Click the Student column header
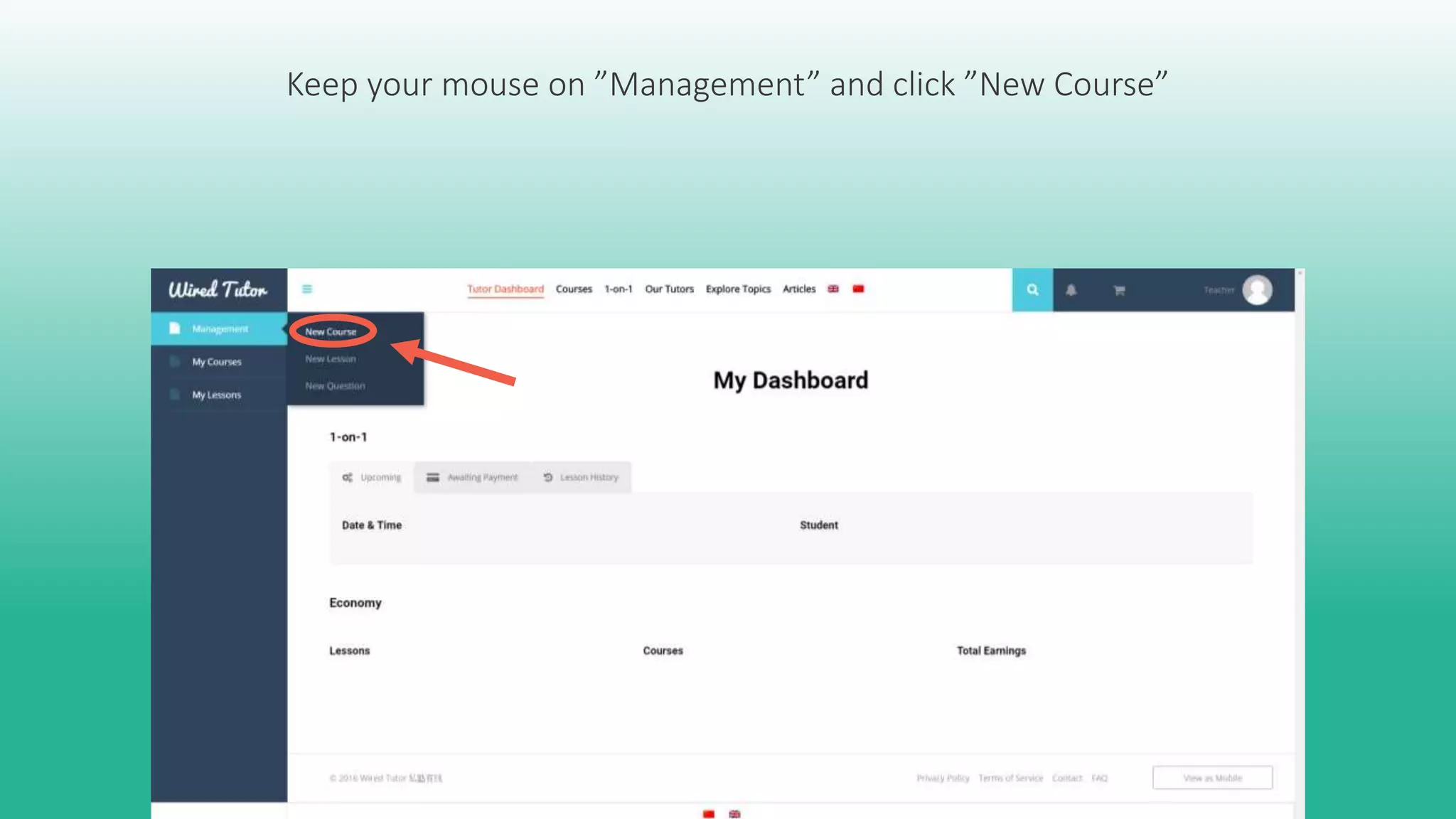Screen dimensions: 1456x819 pyautogui.click(x=819, y=525)
